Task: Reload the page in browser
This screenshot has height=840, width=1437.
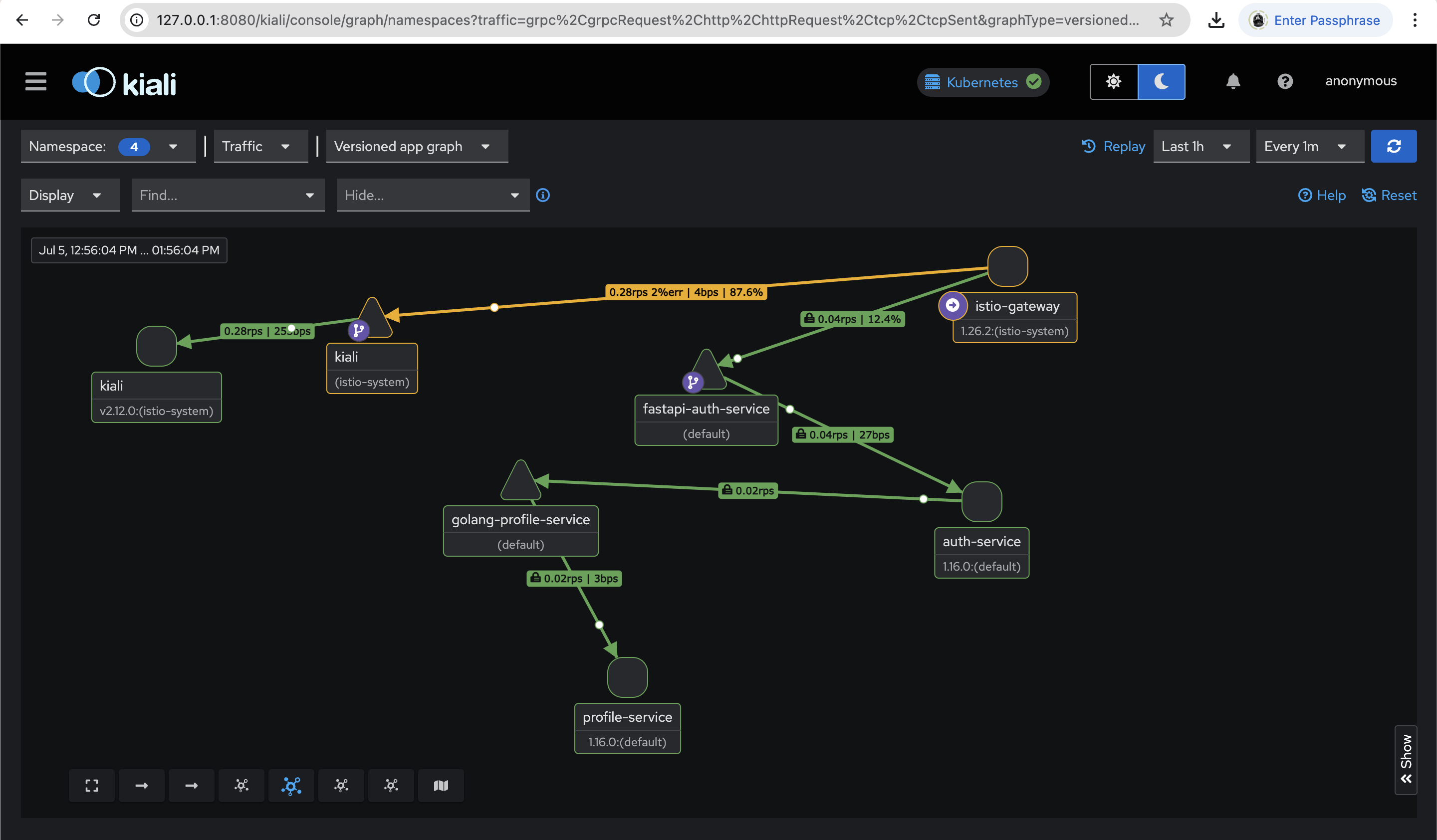Action: pos(93,20)
